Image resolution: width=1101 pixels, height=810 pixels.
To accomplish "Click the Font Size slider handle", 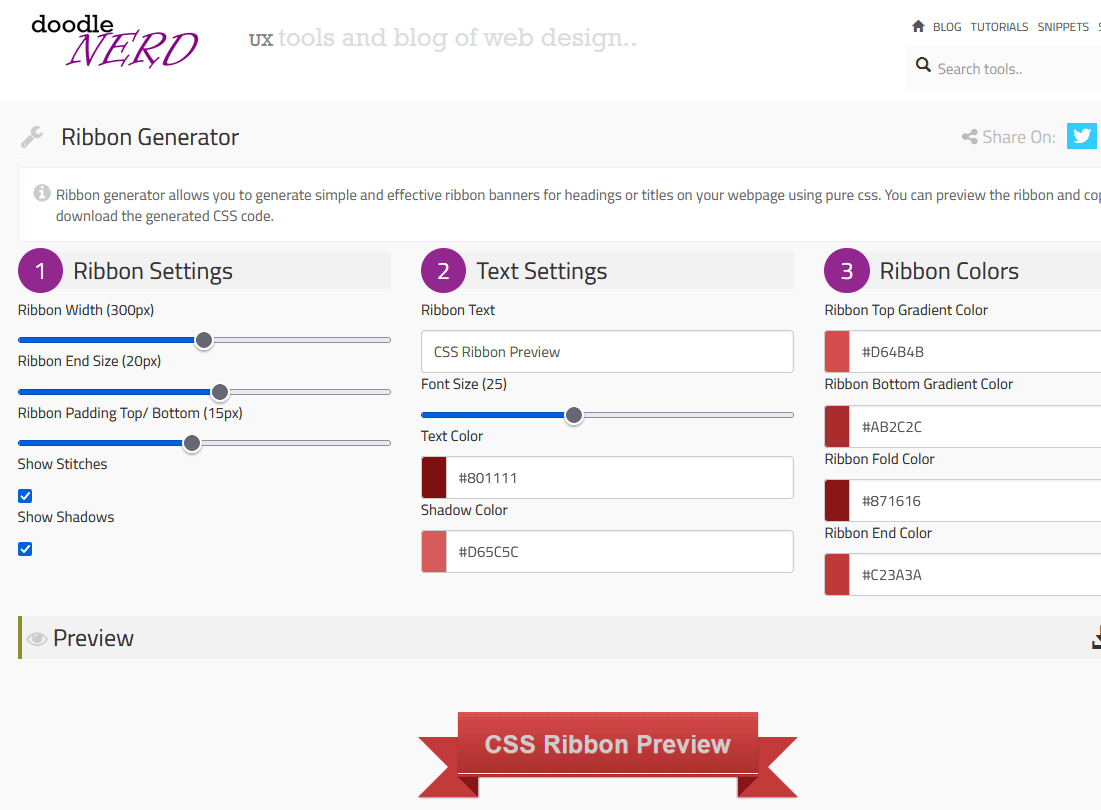I will click(x=574, y=415).
